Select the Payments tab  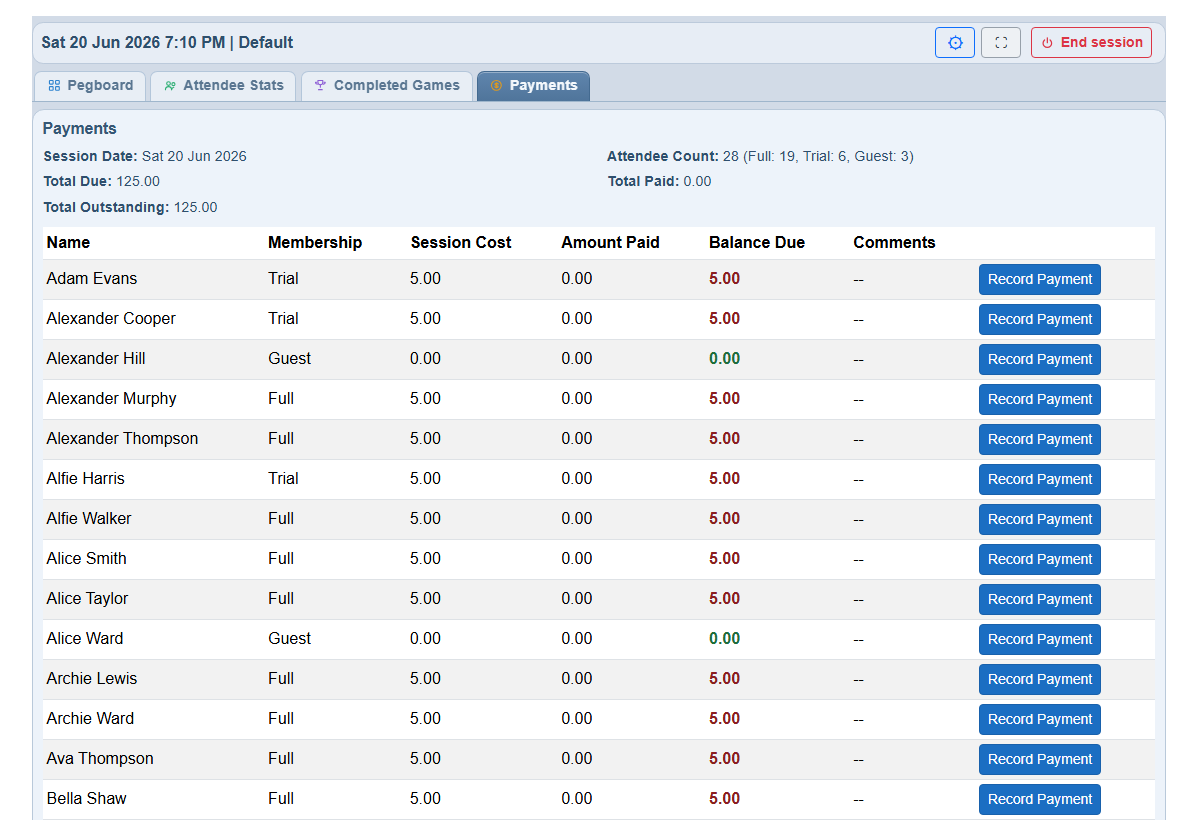point(534,86)
